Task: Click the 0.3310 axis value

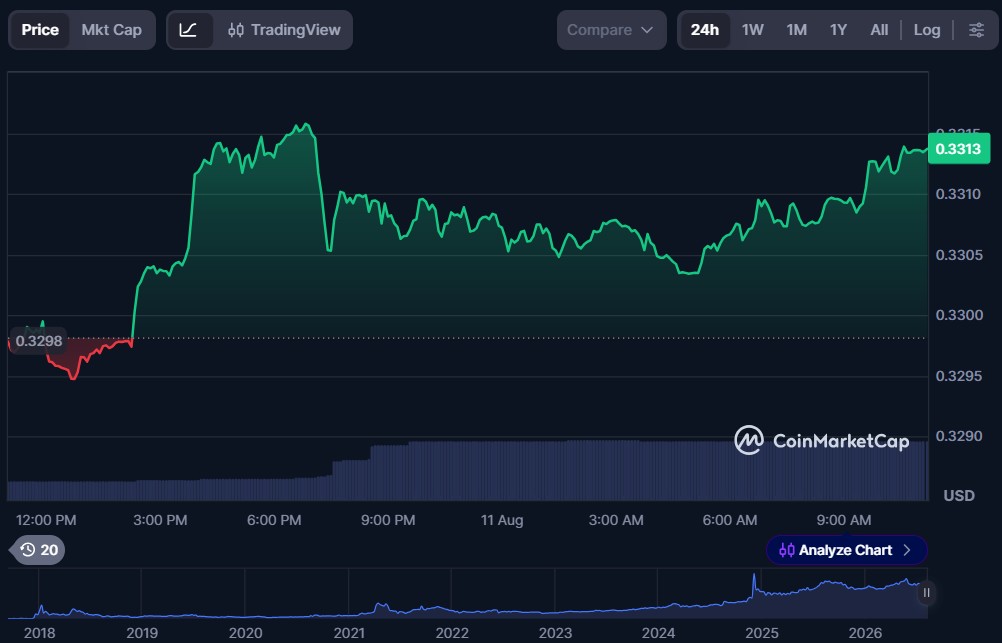Action: [x=958, y=194]
